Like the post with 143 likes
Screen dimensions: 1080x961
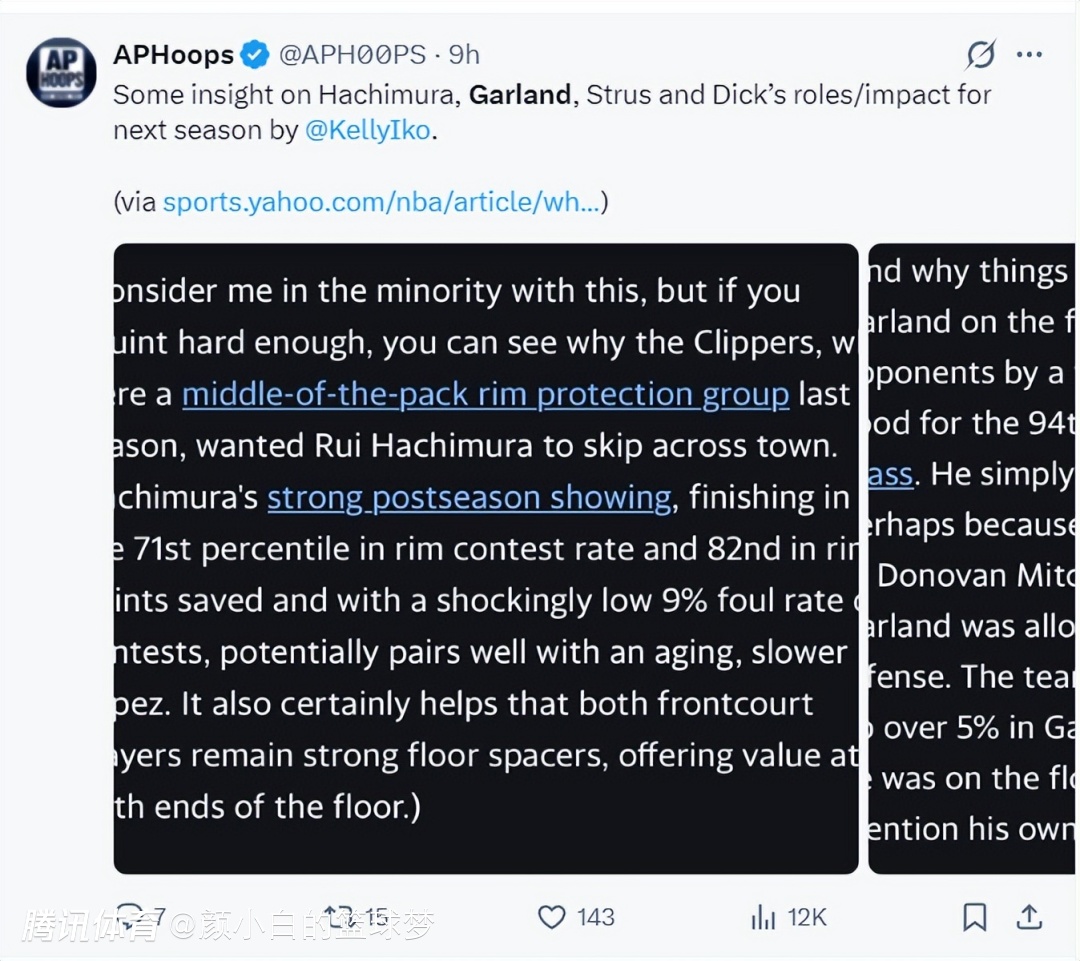click(551, 917)
